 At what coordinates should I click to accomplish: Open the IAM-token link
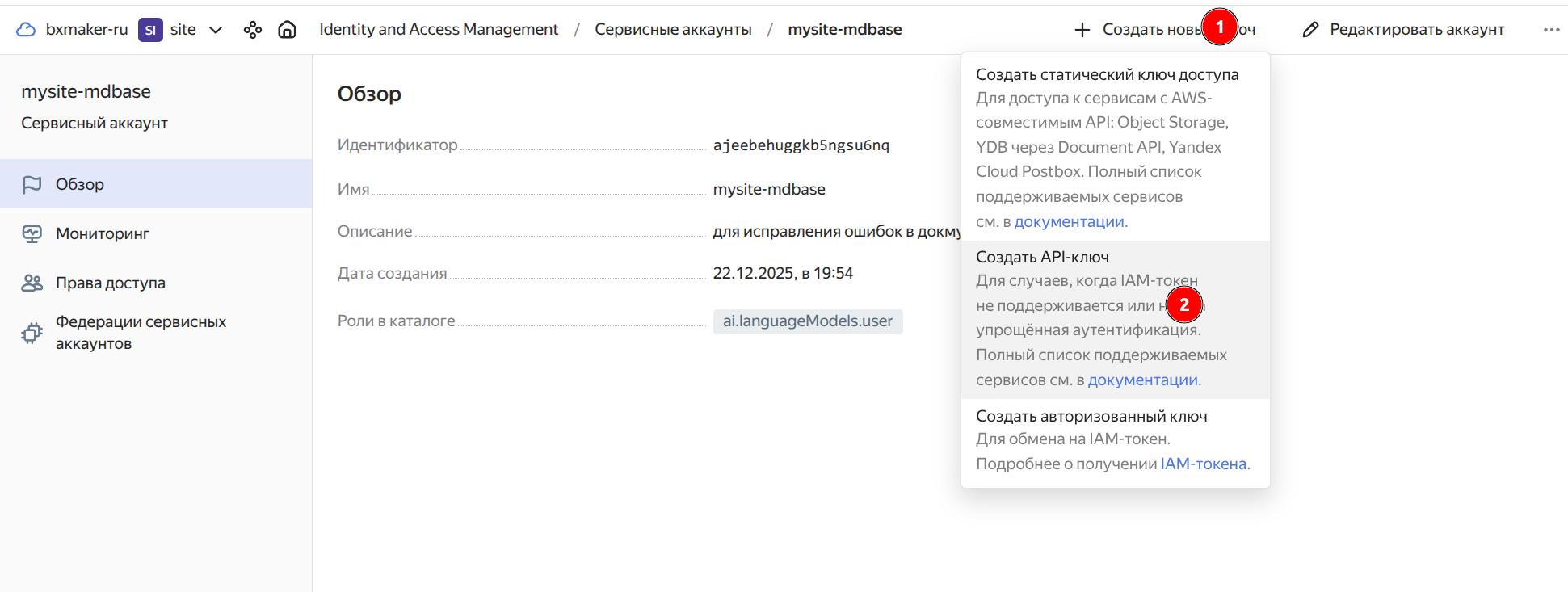(1203, 464)
